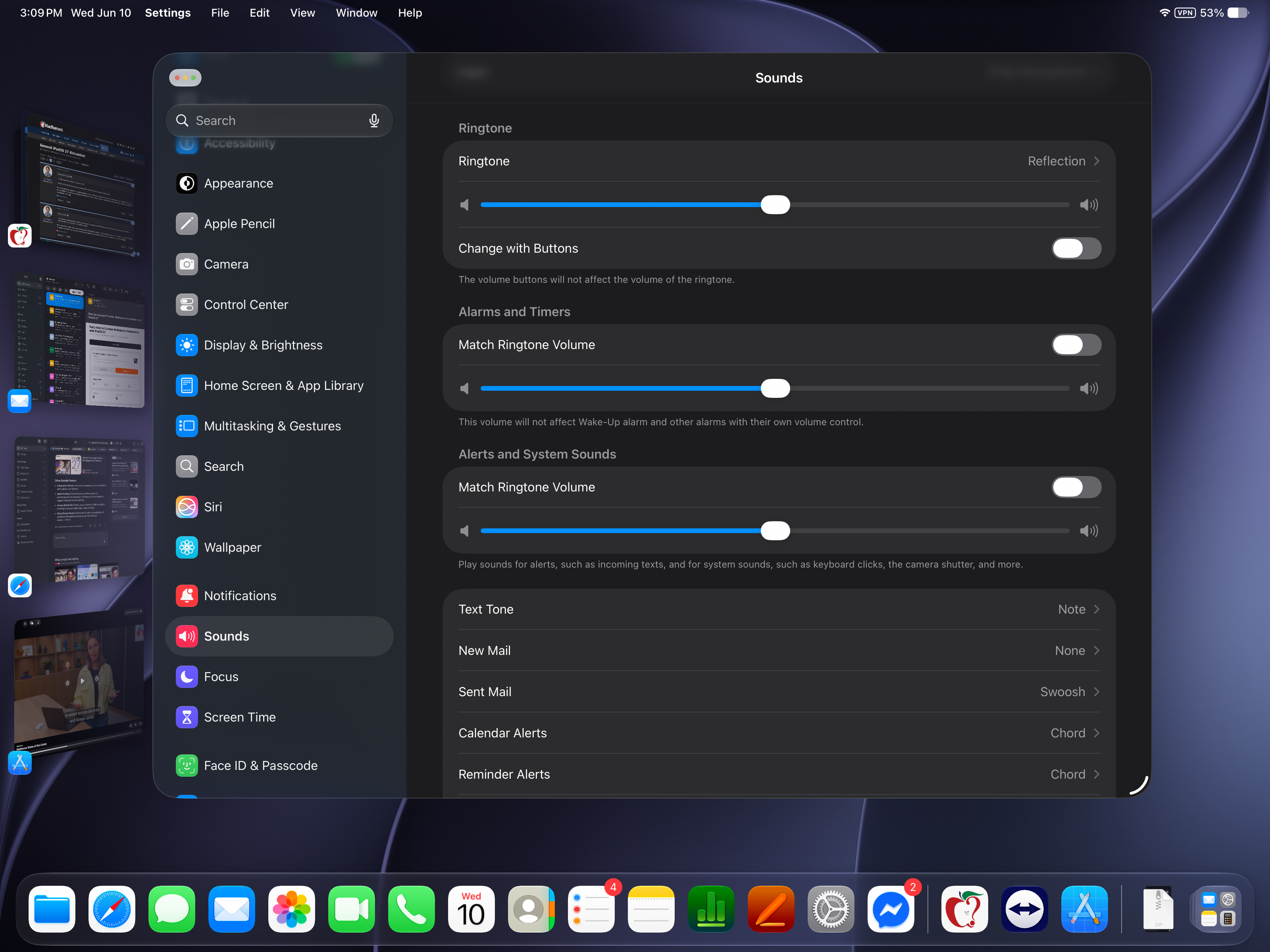The height and width of the screenshot is (952, 1270).
Task: Switch to the Safari window thumbnail
Action: 79,510
